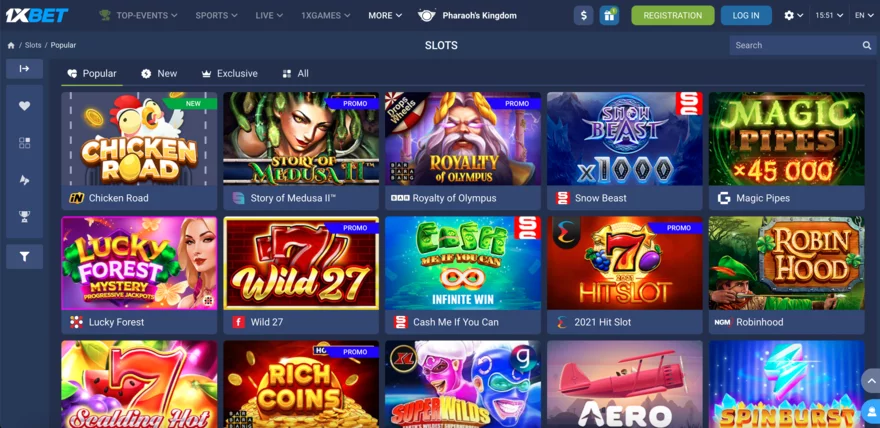Screen dimensions: 880x428
Task: Open the EN language dropdown
Action: (864, 15)
